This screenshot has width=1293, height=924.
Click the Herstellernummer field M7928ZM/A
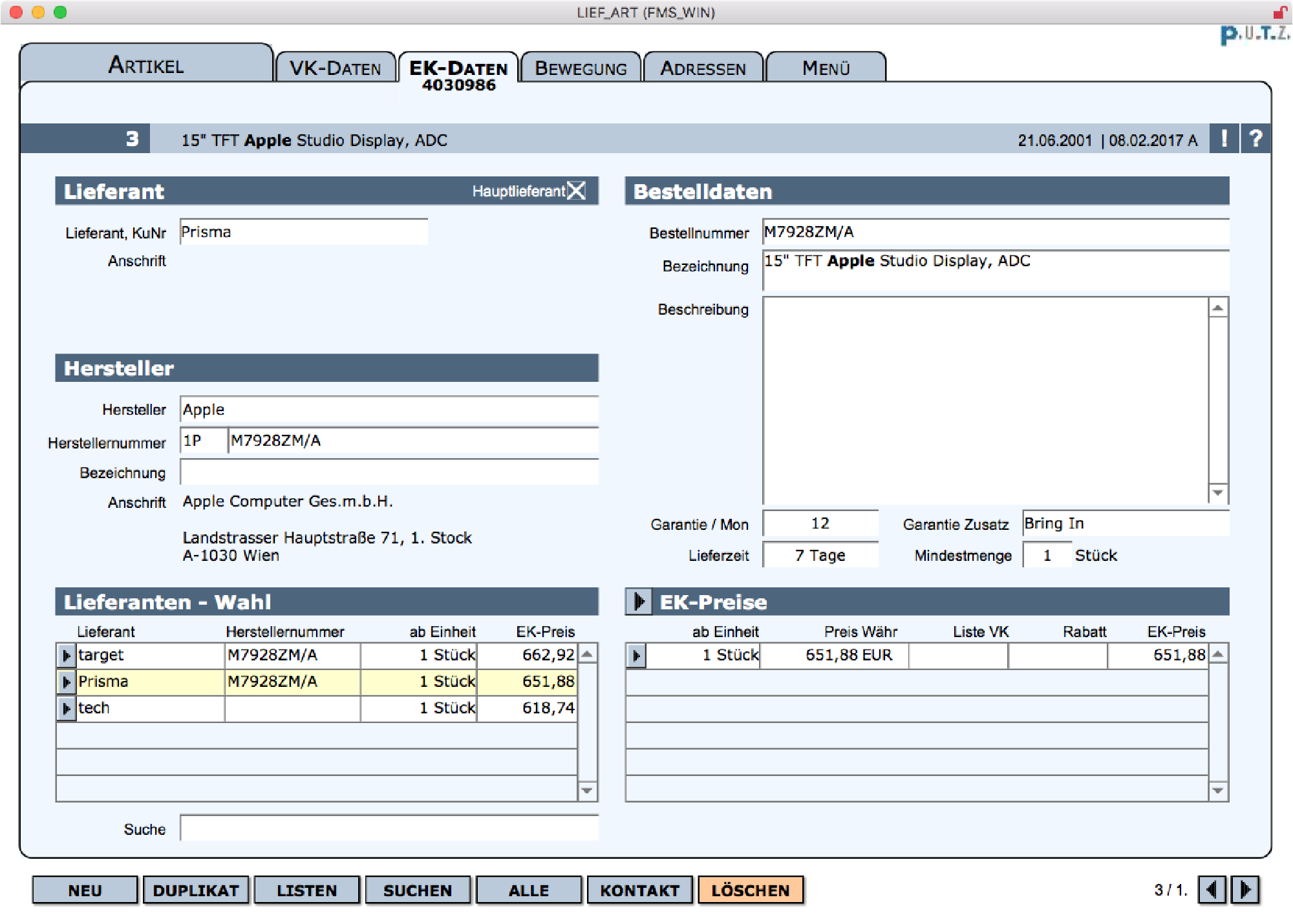tap(414, 441)
